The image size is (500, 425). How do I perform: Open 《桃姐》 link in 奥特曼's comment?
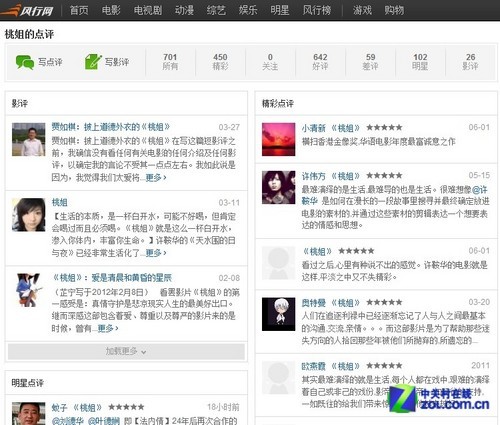coord(345,303)
